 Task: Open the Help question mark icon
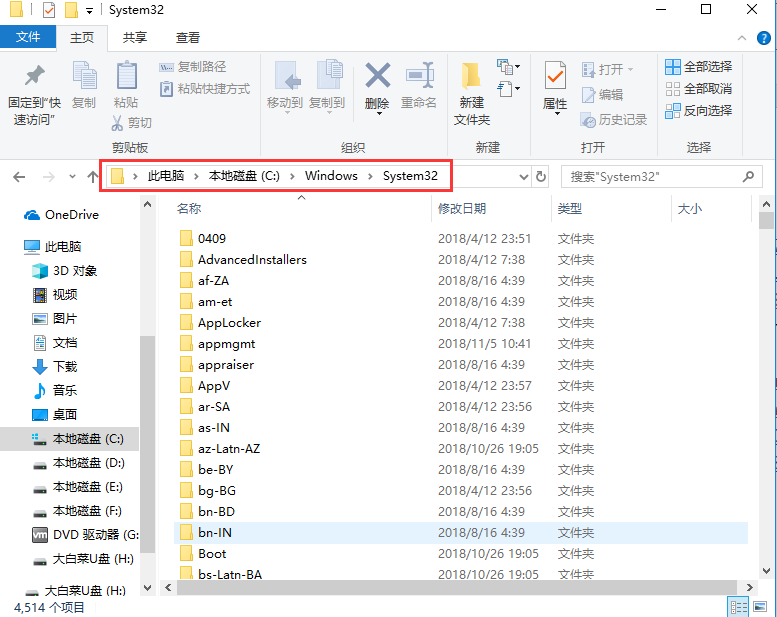pyautogui.click(x=764, y=38)
